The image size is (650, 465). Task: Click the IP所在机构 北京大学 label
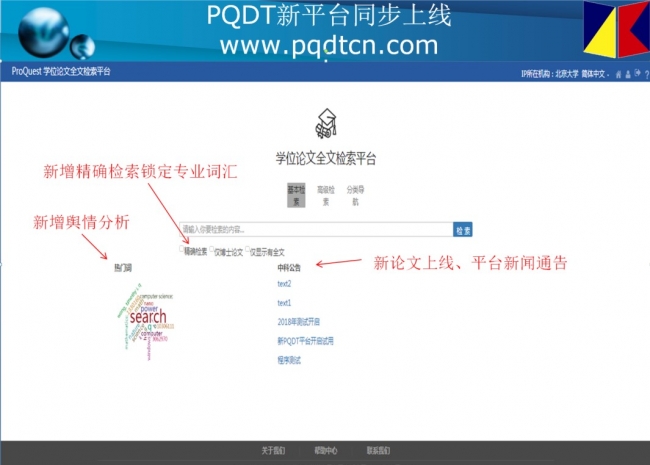tap(550, 74)
